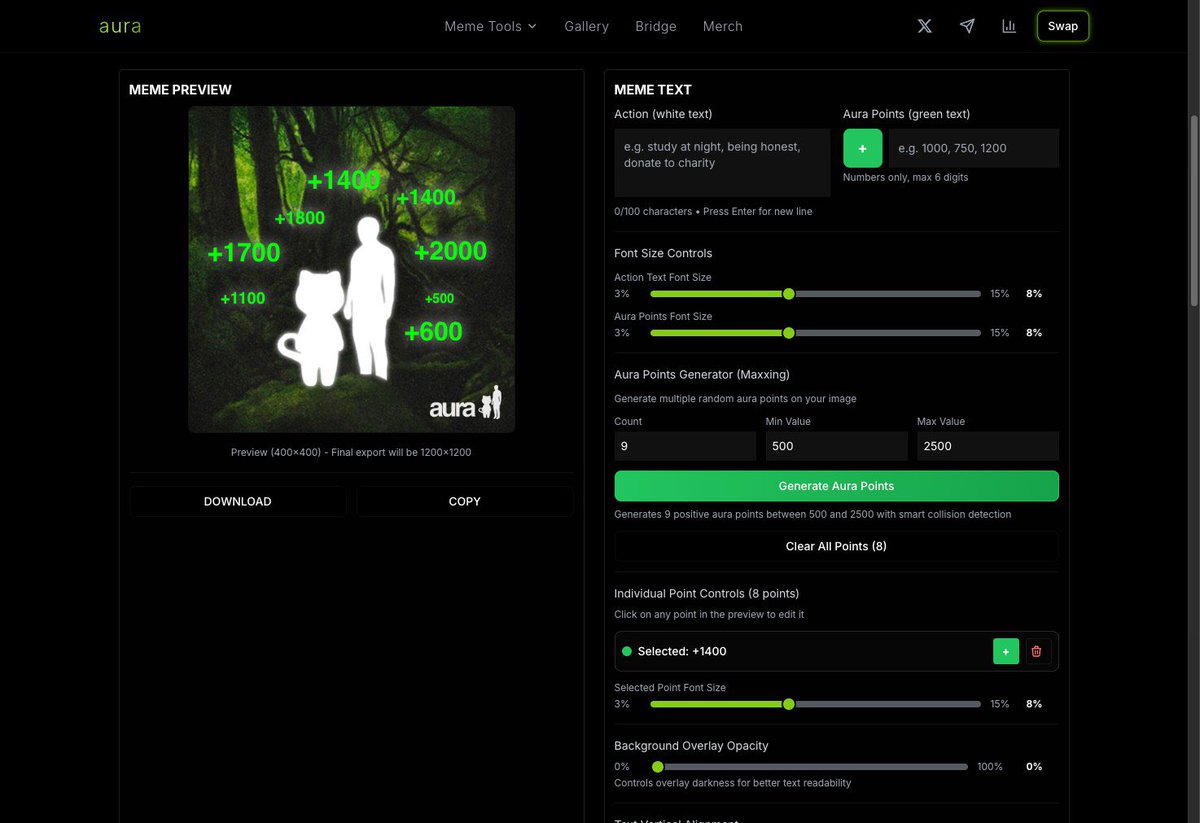Select the +1100 point in preview
1200x823 pixels.
point(243,298)
